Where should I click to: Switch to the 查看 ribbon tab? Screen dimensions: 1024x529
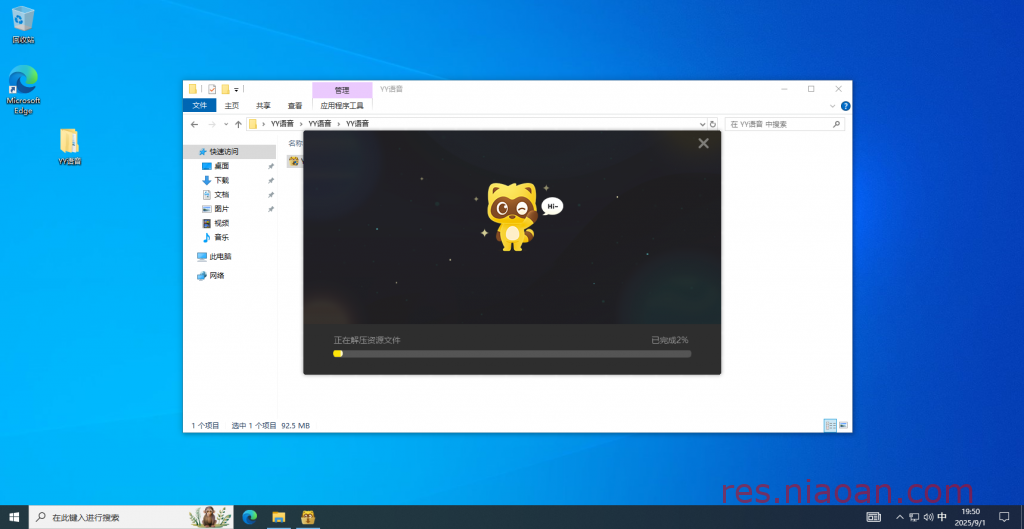click(x=295, y=105)
